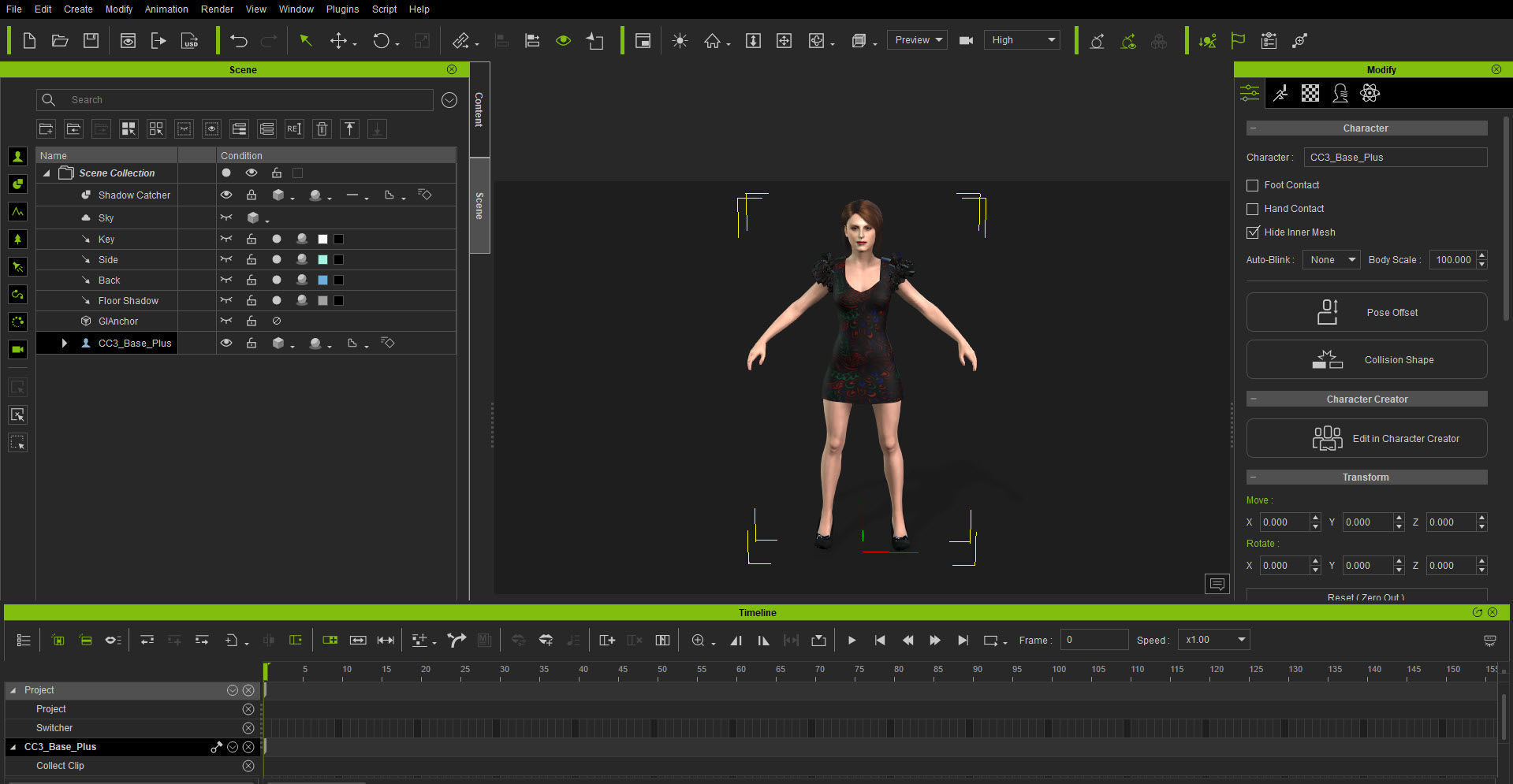Screen dimensions: 1513x784
Task: Click the Play button in Timeline
Action: (x=852, y=641)
